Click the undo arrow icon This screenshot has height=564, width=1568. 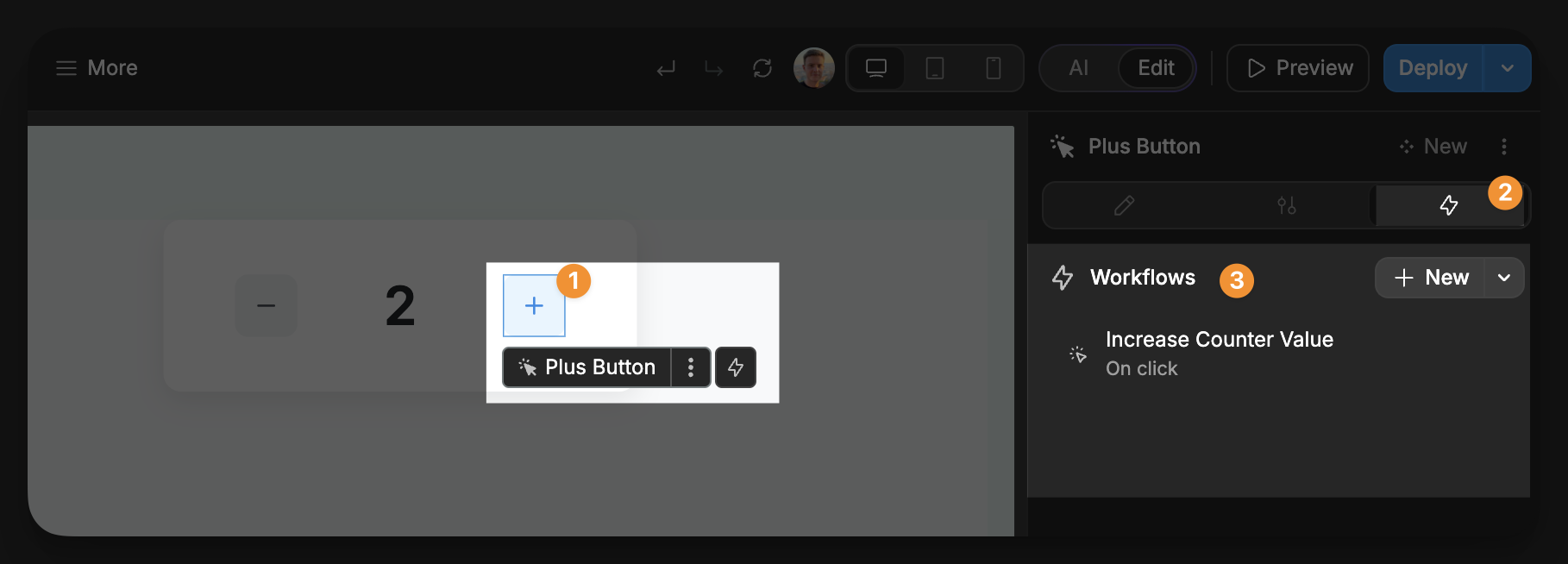[665, 67]
